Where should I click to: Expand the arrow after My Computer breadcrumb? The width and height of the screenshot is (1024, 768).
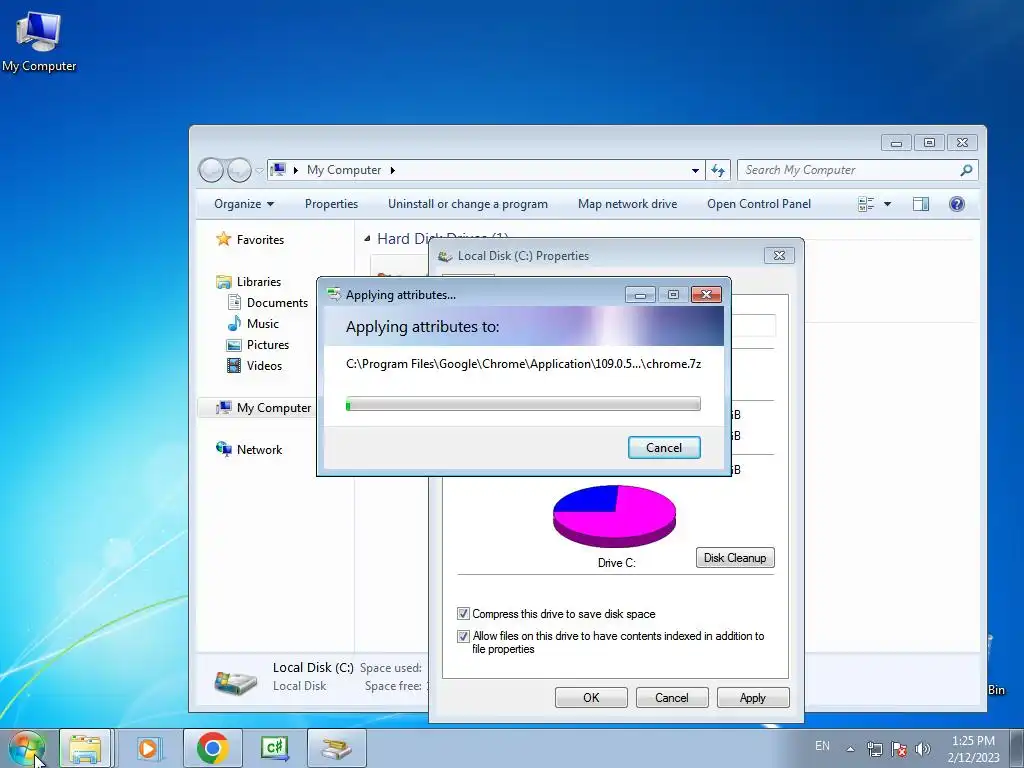tap(392, 170)
